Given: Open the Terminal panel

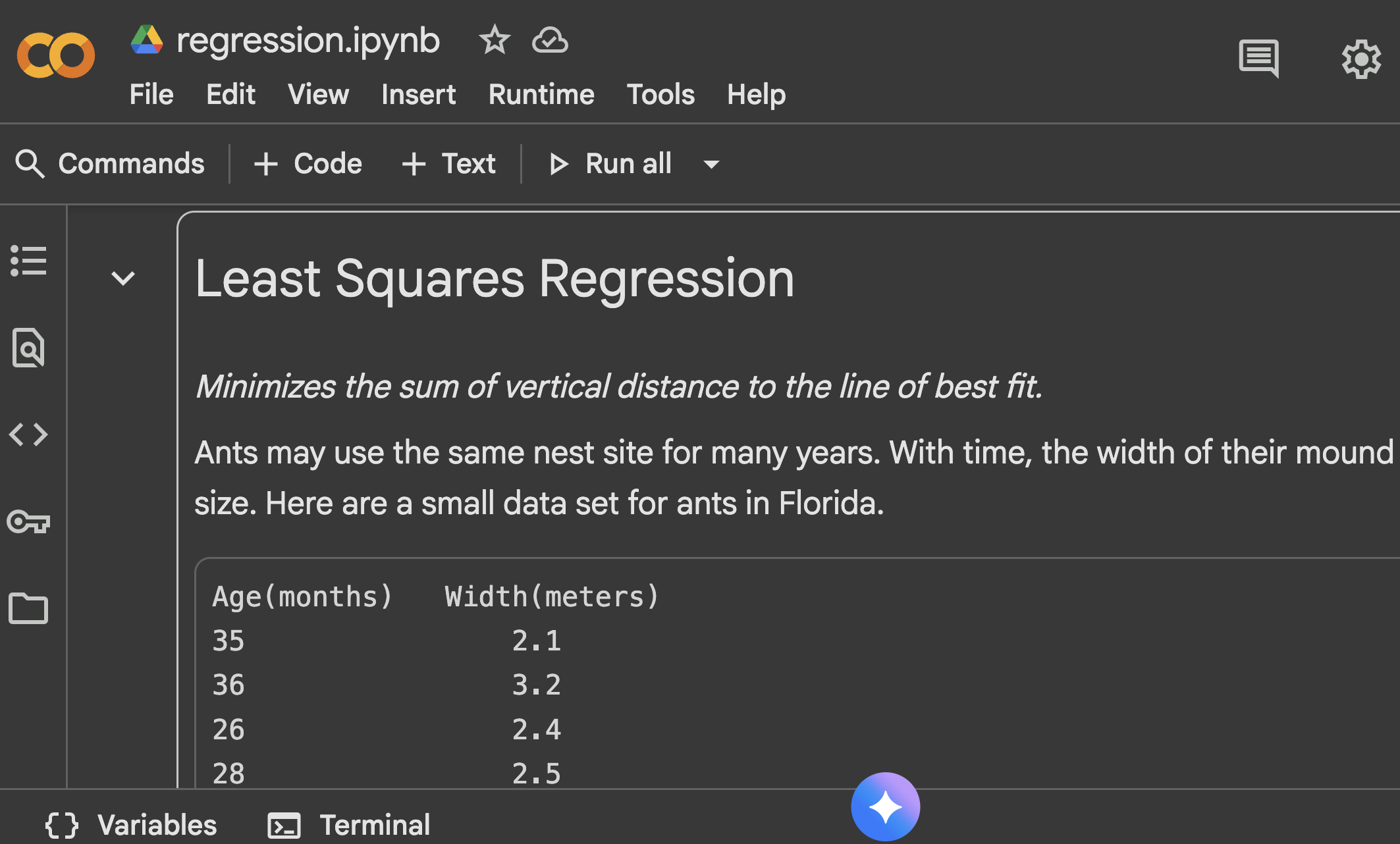Looking at the screenshot, I should [x=349, y=825].
